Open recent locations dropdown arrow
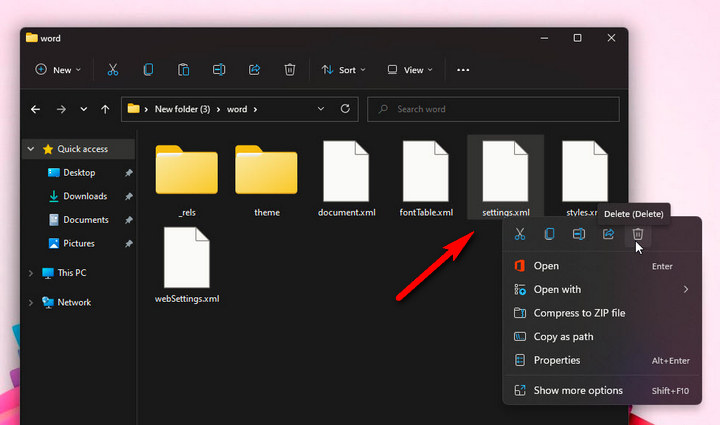 click(x=84, y=109)
